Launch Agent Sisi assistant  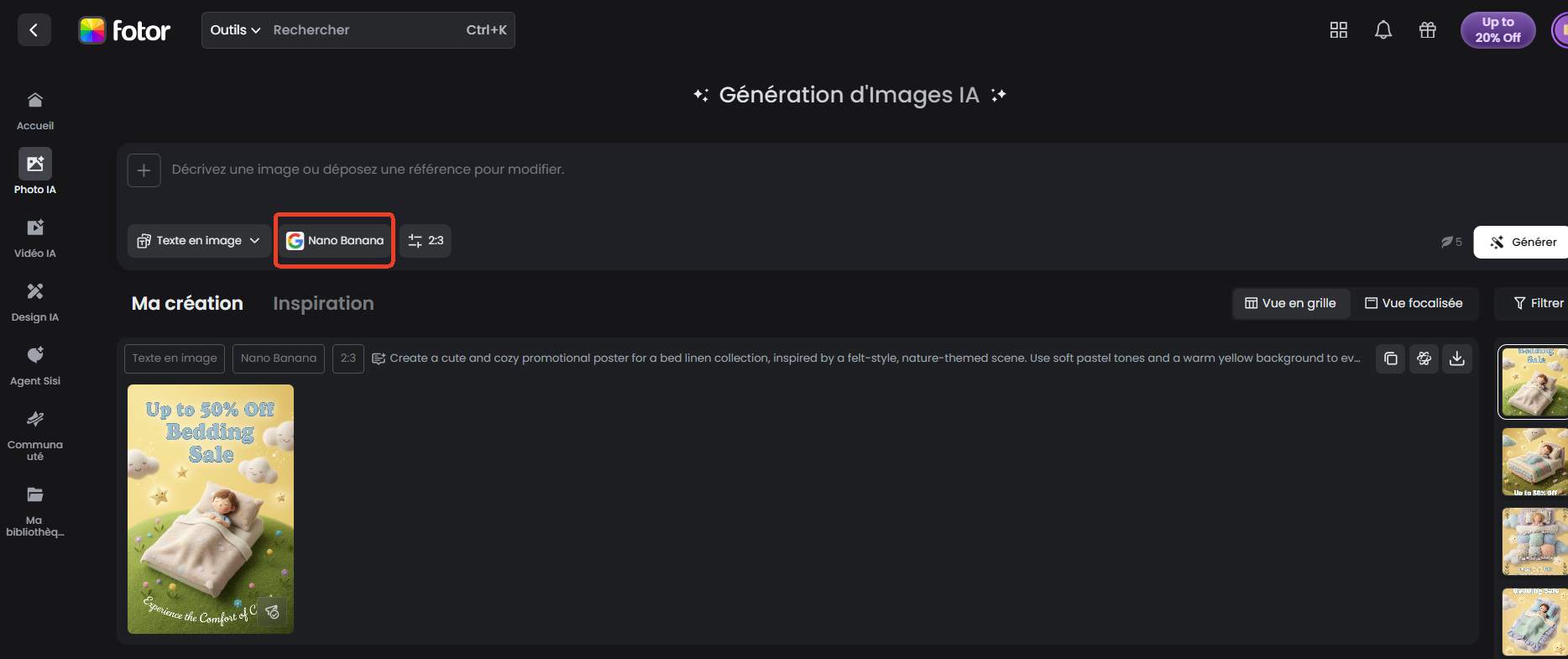point(34,363)
